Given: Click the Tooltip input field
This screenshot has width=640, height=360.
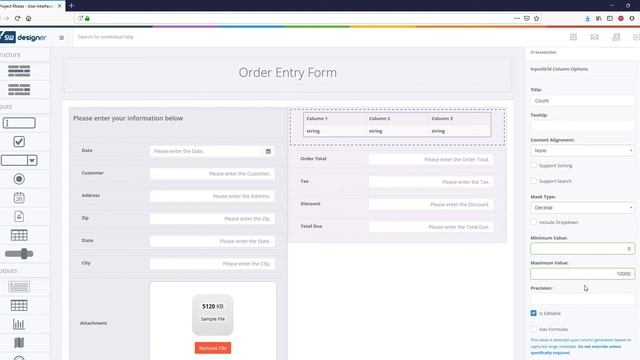Looking at the screenshot, I should (582, 126).
